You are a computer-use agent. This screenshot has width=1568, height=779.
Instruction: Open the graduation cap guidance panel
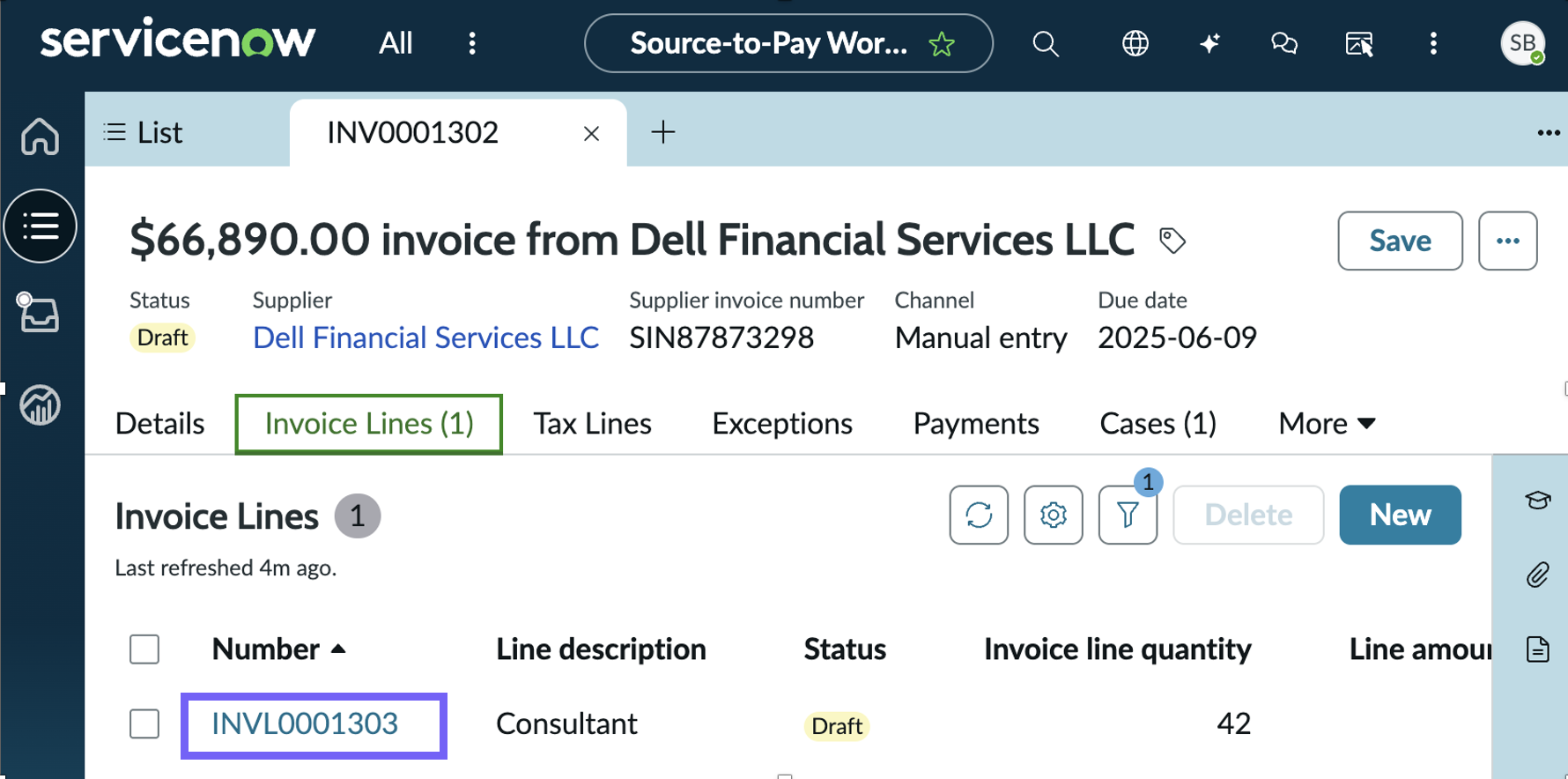pyautogui.click(x=1538, y=501)
